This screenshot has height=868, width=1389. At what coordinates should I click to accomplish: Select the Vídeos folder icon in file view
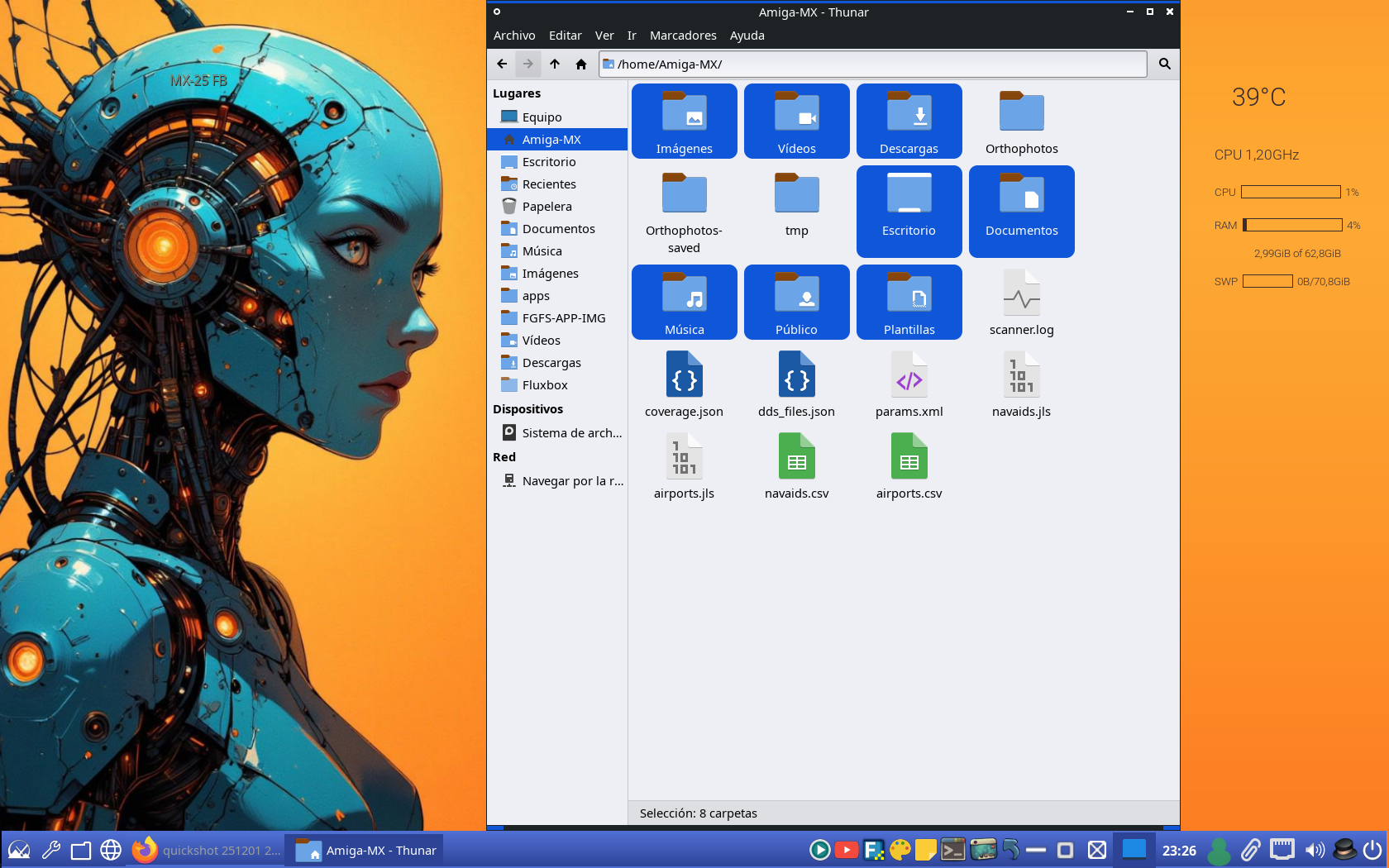click(797, 112)
